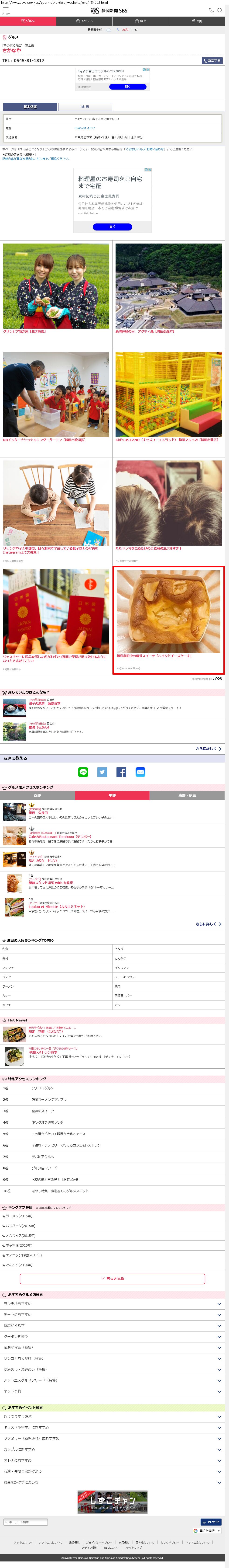The width and height of the screenshot is (229, 1568).
Task: Tap the phone icon in header
Action: coord(211,10)
